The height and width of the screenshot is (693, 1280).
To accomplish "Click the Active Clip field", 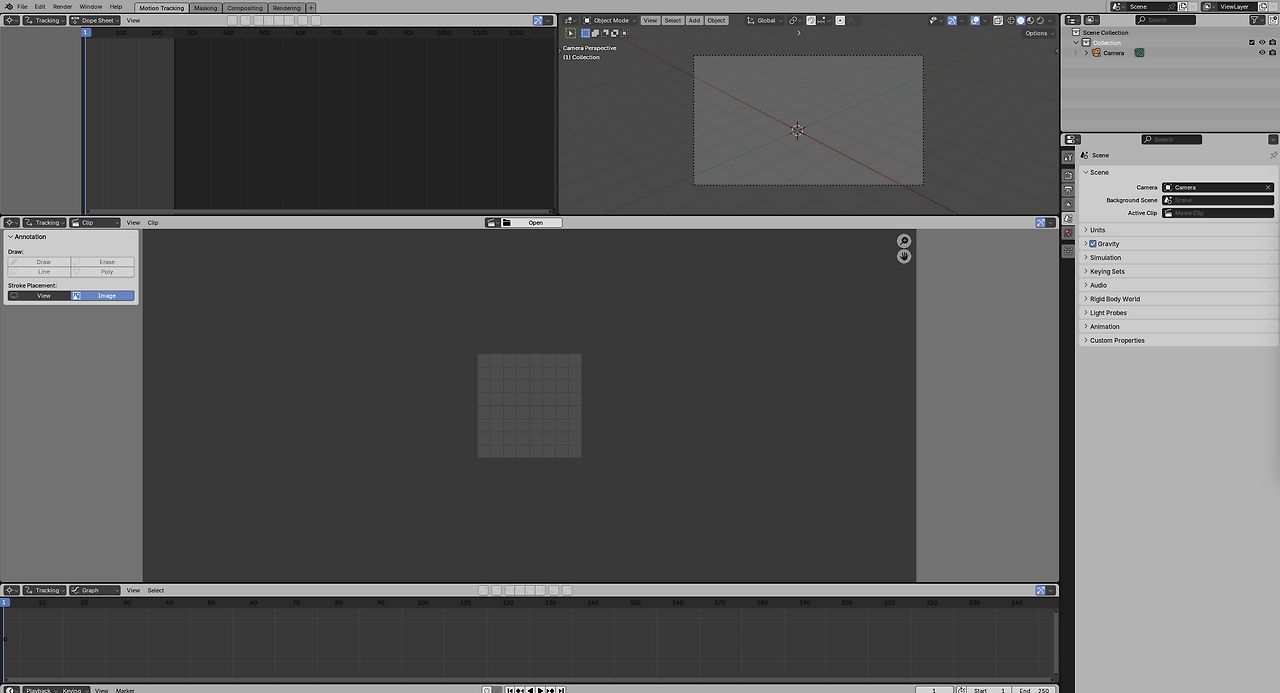I will pyautogui.click(x=1218, y=213).
